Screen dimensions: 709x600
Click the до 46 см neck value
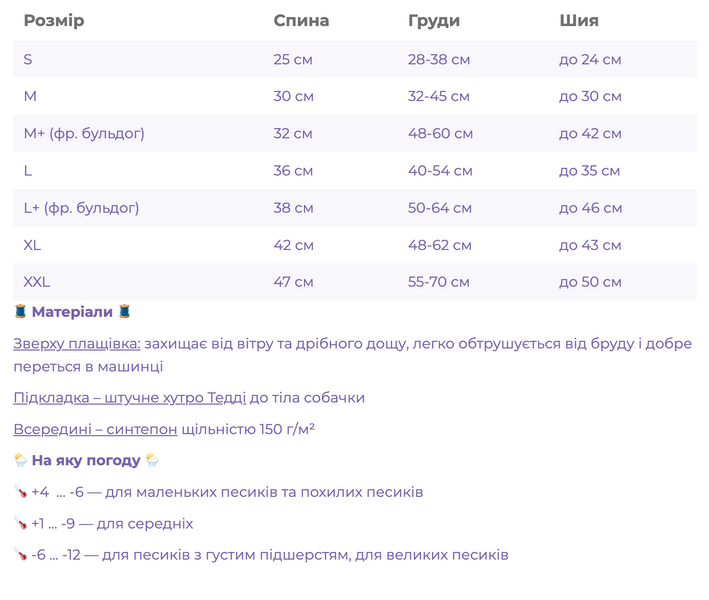591,208
